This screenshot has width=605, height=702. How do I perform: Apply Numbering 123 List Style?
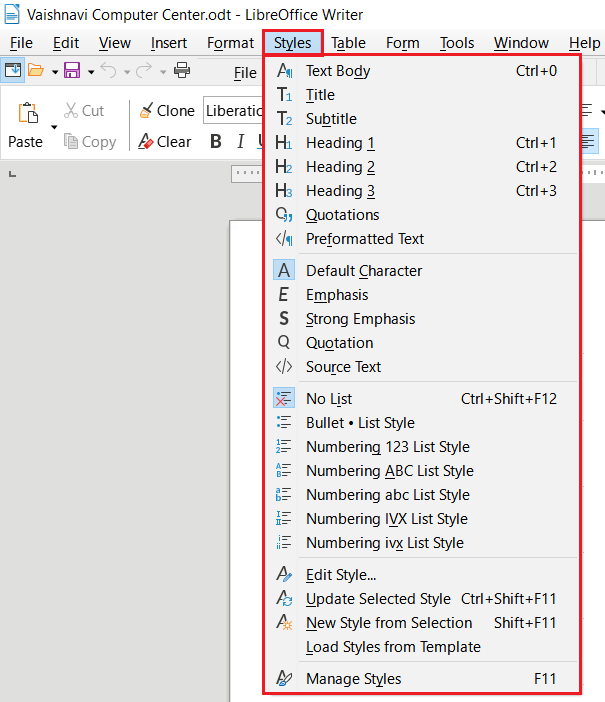pos(422,447)
